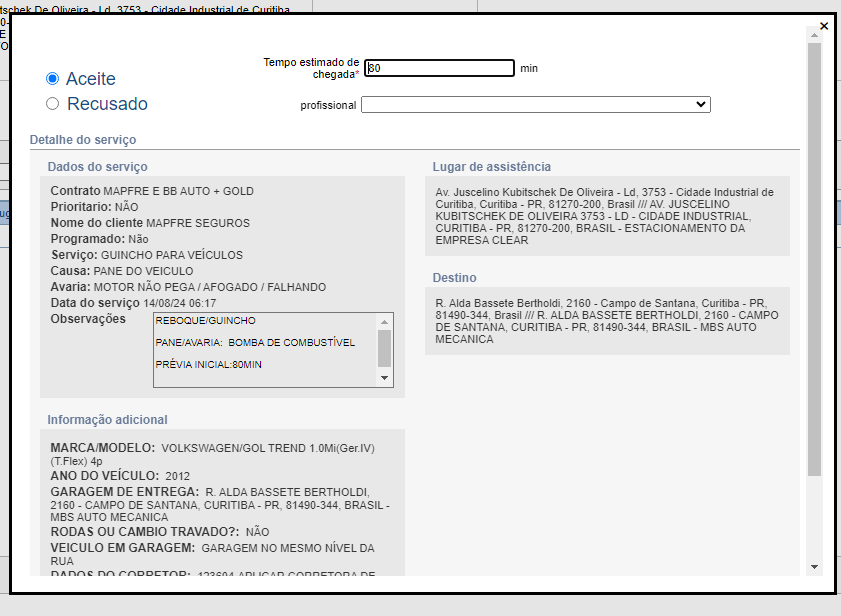This screenshot has width=841, height=616.
Task: Click Serviço: GUINCHO PARA VEÍCULOS
Action: (x=147, y=255)
